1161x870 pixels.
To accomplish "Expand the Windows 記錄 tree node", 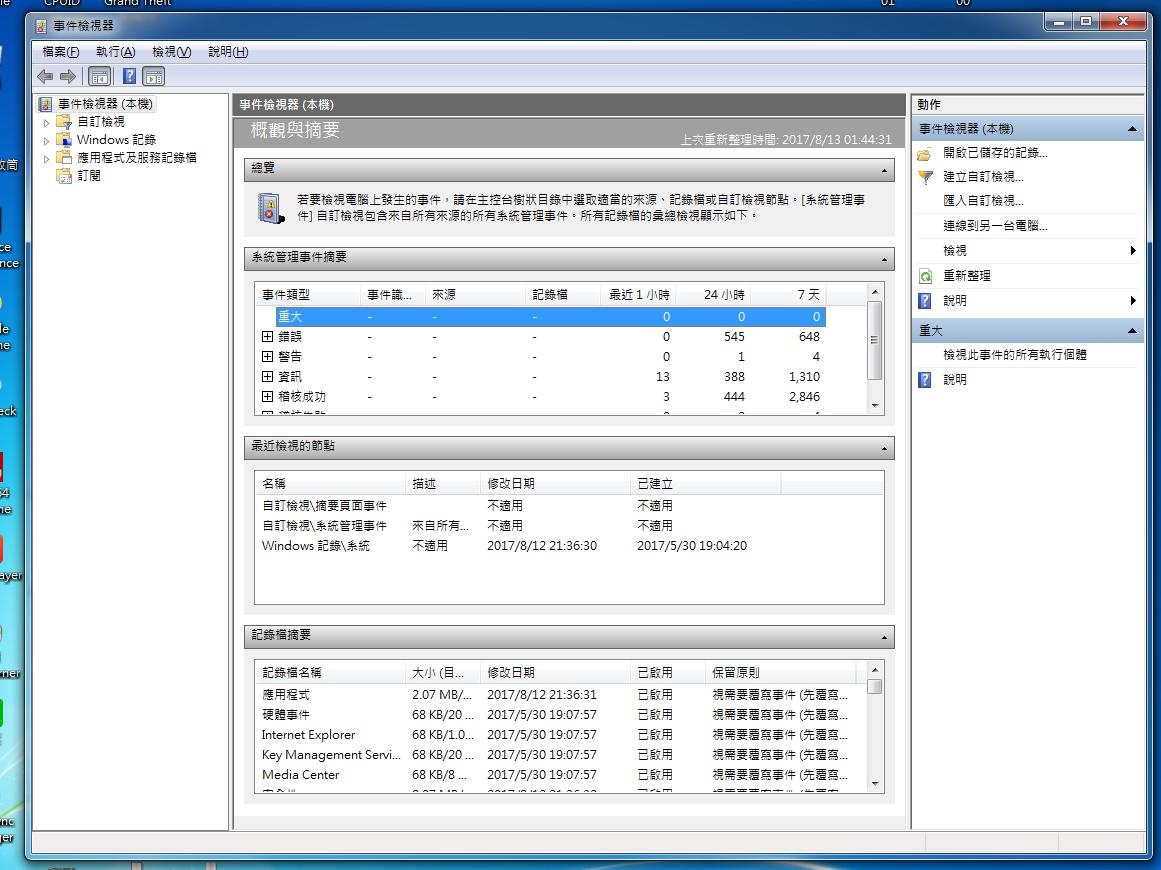I will pos(46,141).
